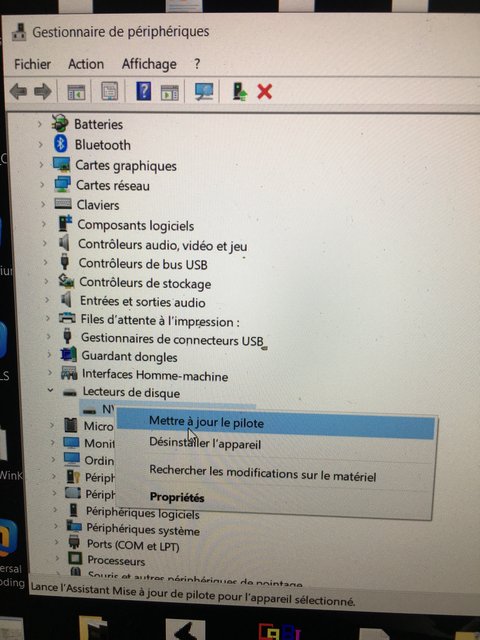Click the Claviers keyboard icon
This screenshot has height=640, width=480.
tap(63, 203)
